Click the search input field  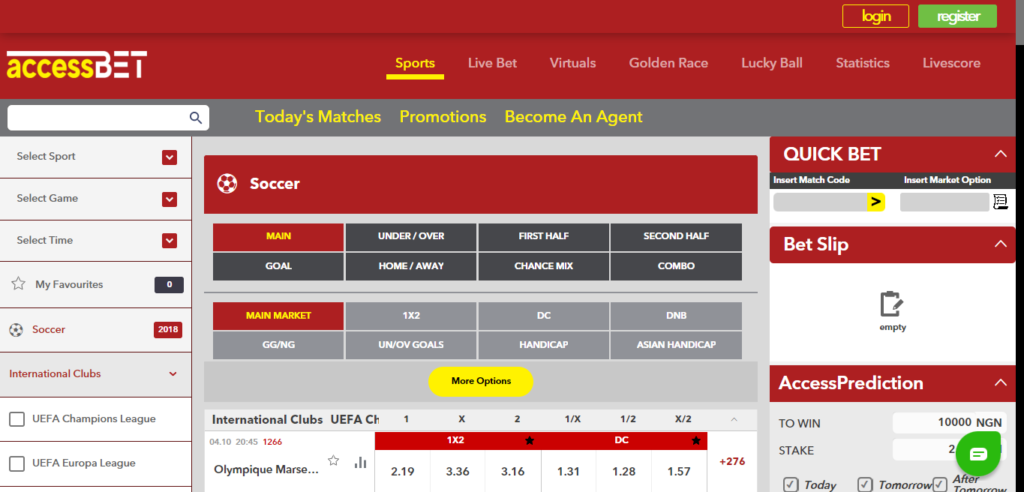coord(98,118)
